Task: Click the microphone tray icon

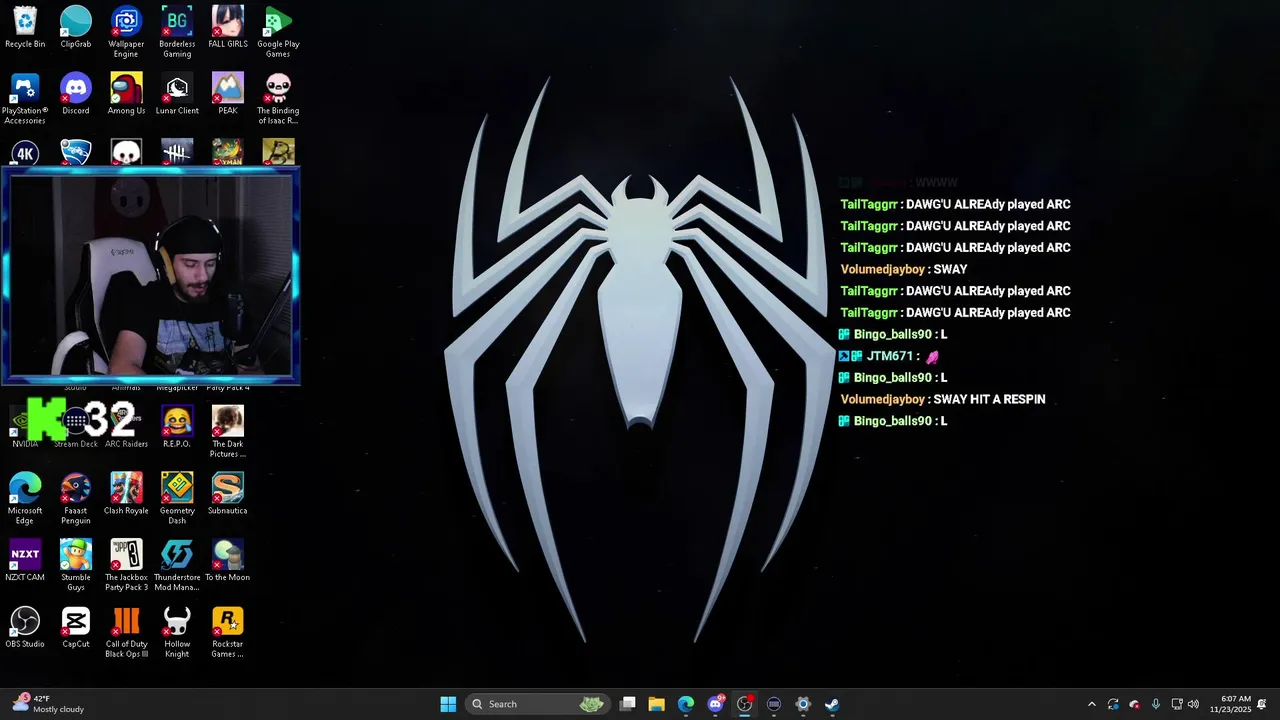Action: coord(1156,704)
